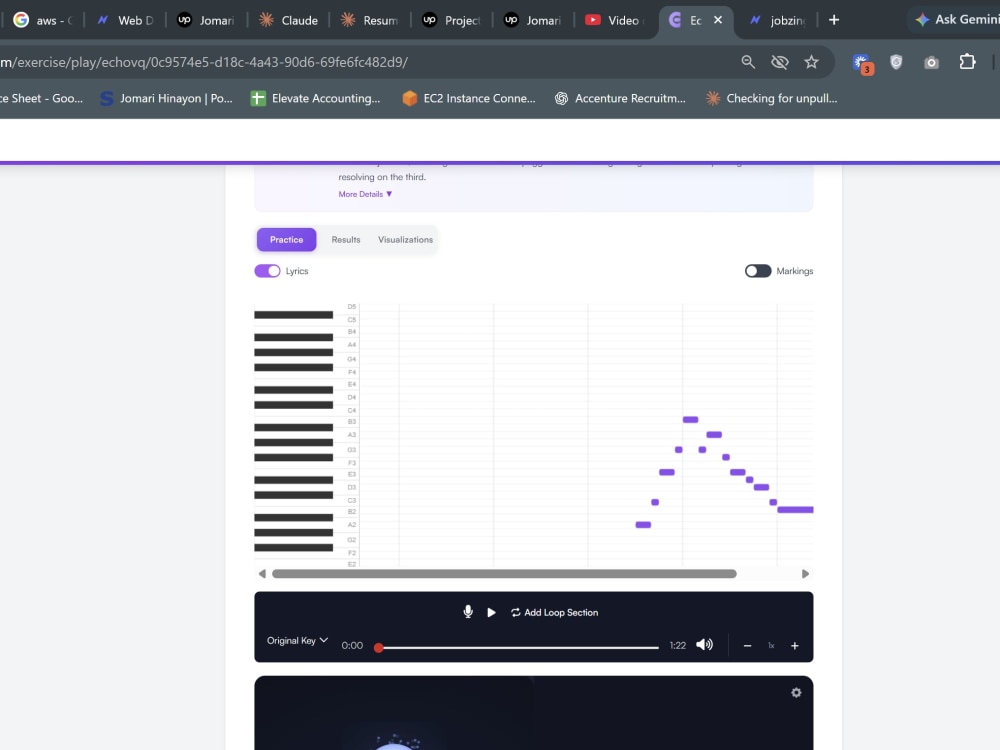Decrease playback speed with minus
1000x750 pixels.
747,646
